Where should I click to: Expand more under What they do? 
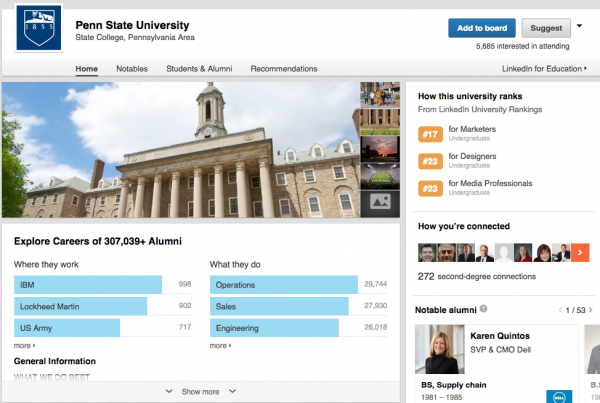pyautogui.click(x=220, y=346)
